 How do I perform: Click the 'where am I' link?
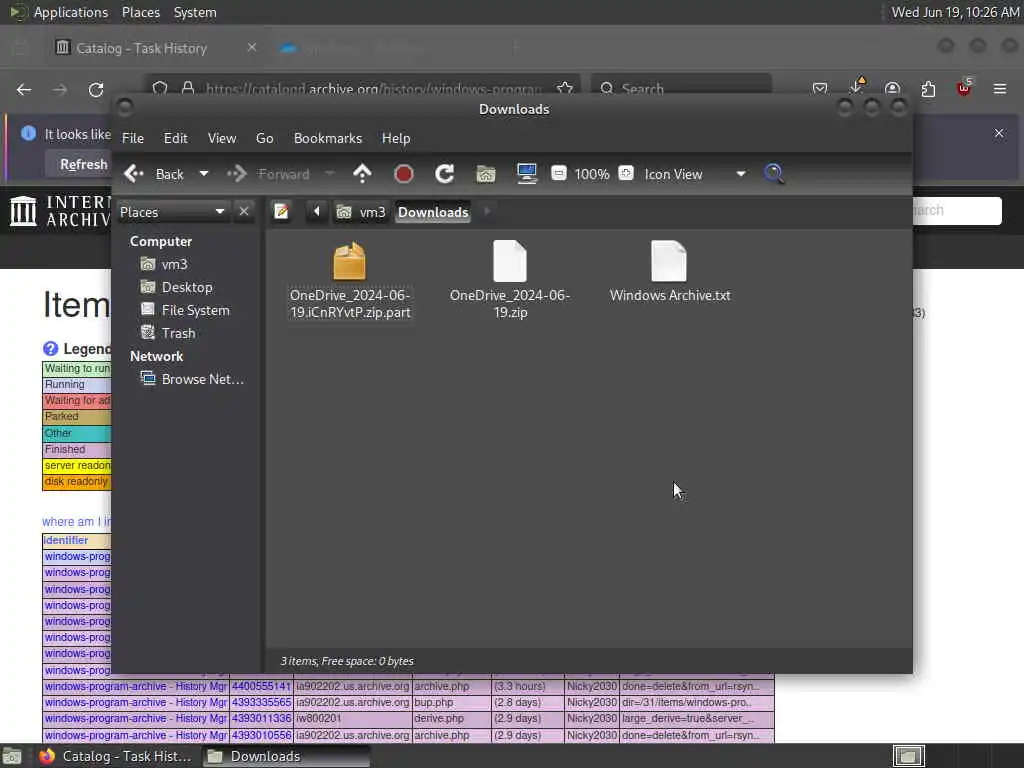[x=76, y=522]
